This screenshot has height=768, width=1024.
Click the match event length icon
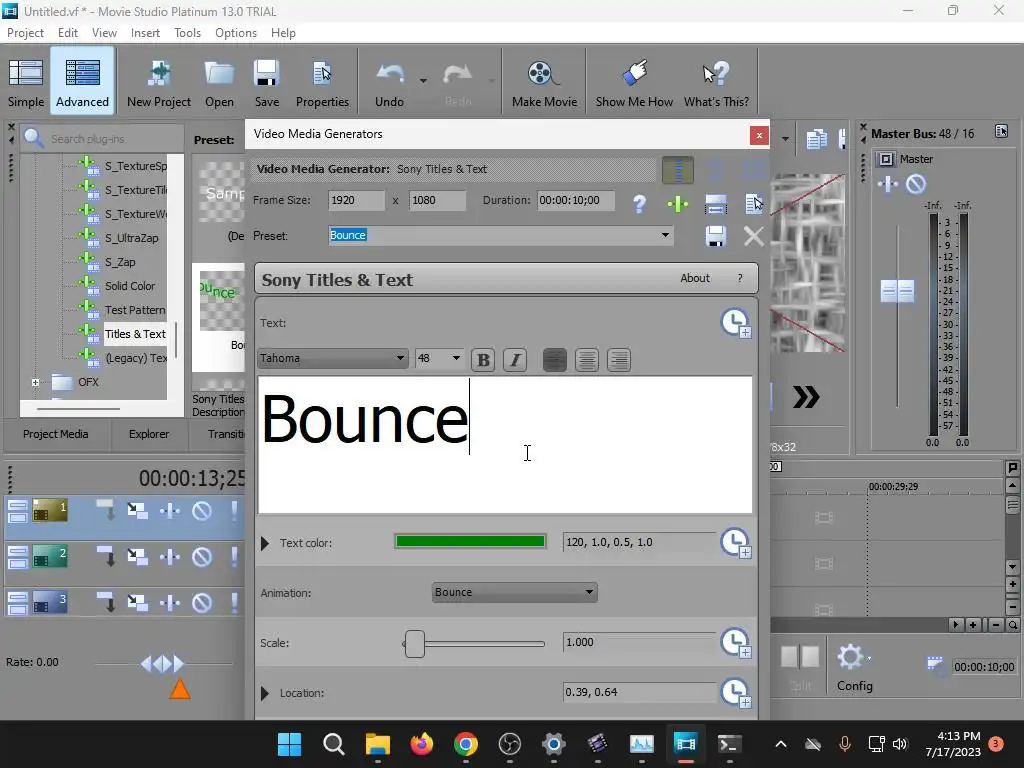coord(716,204)
